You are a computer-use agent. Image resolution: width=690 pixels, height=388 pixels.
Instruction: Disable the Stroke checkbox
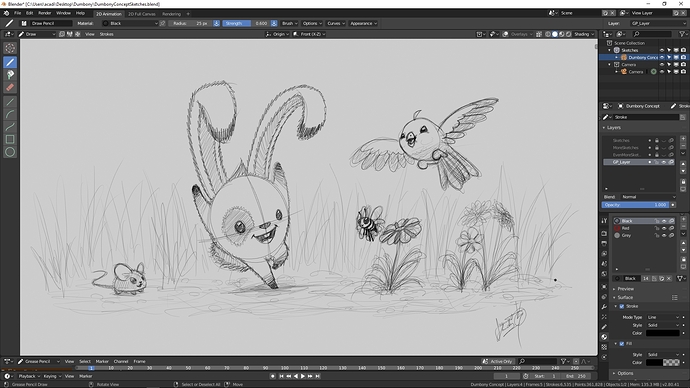tap(622, 307)
